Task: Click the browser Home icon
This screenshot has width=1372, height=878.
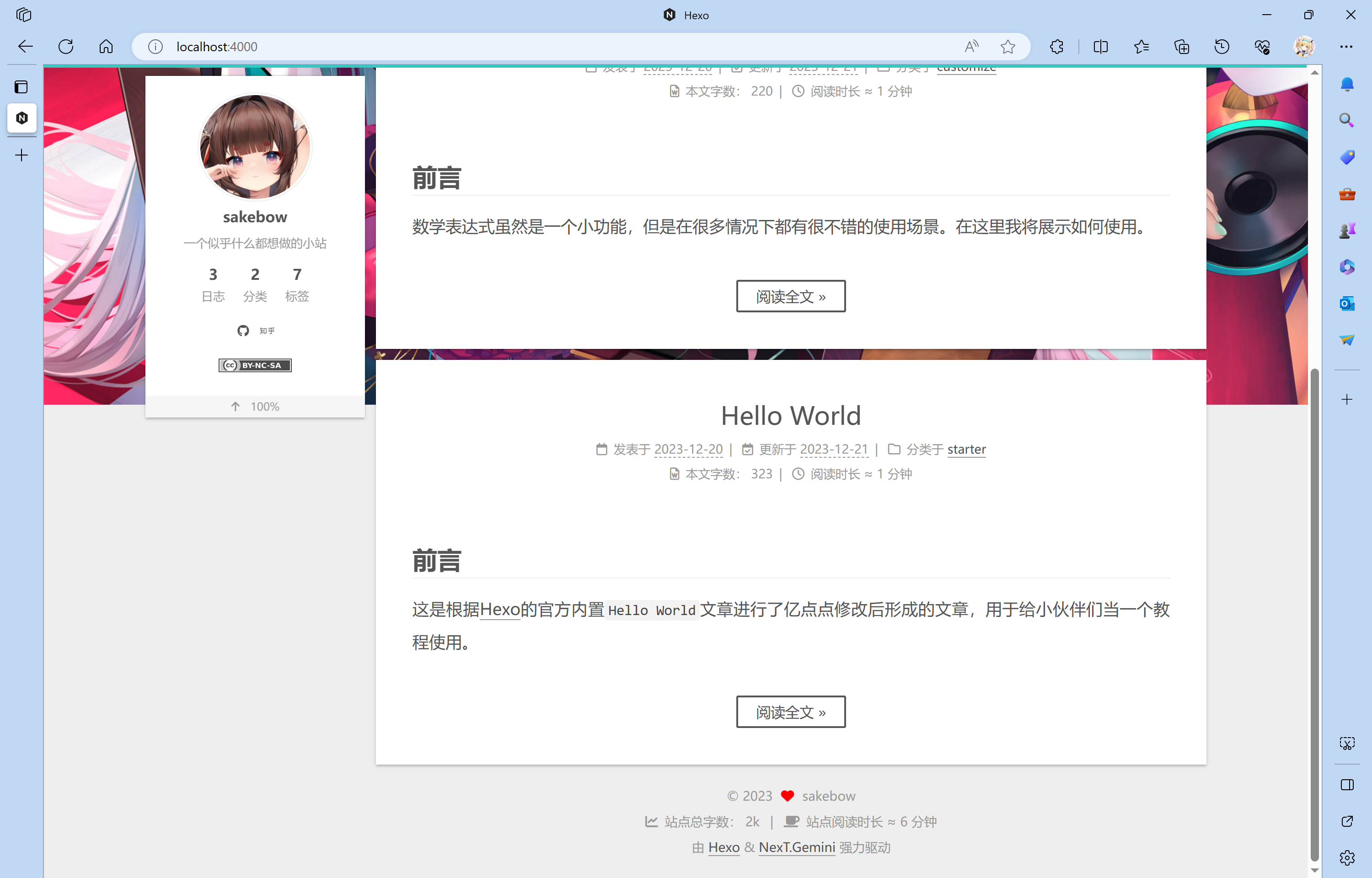Action: click(x=106, y=47)
